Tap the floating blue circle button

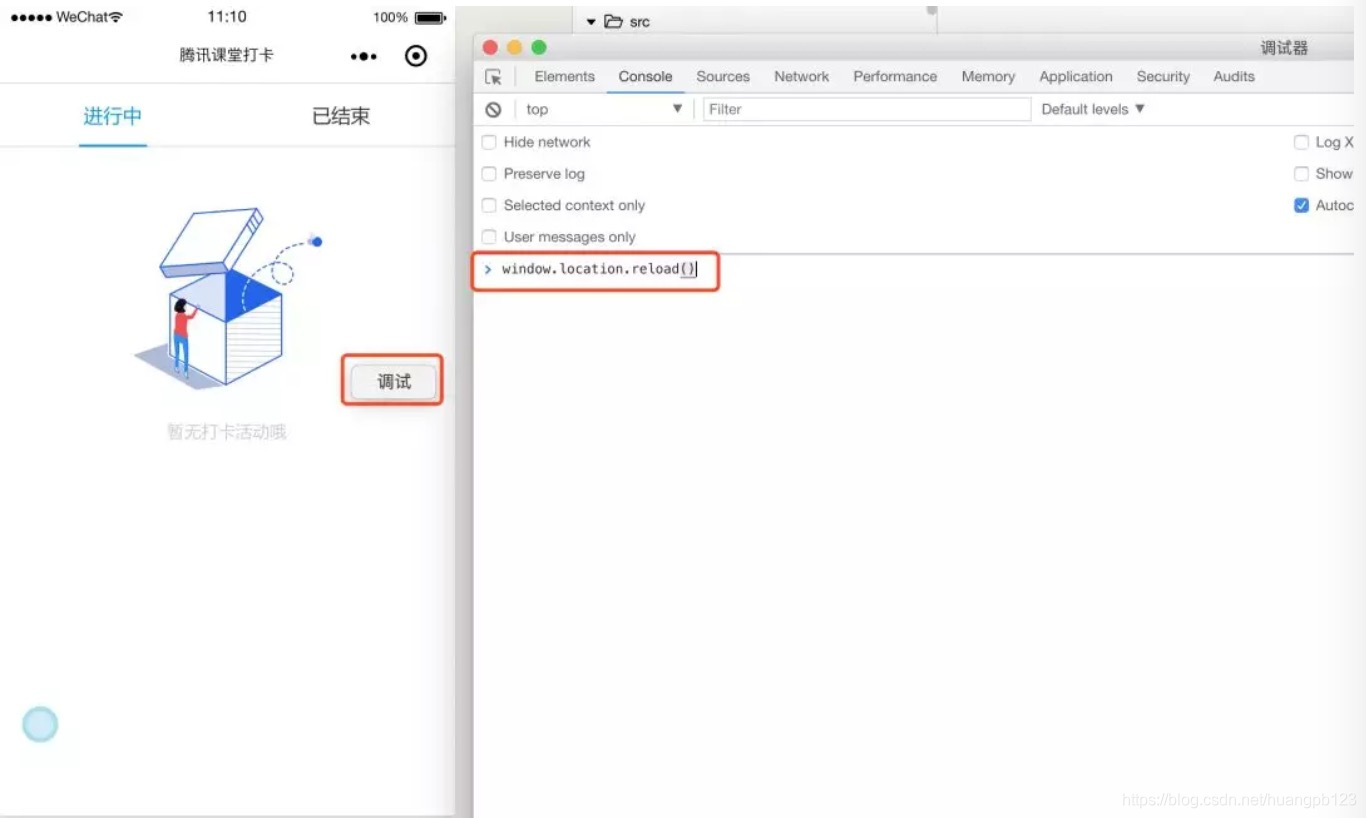click(x=40, y=724)
